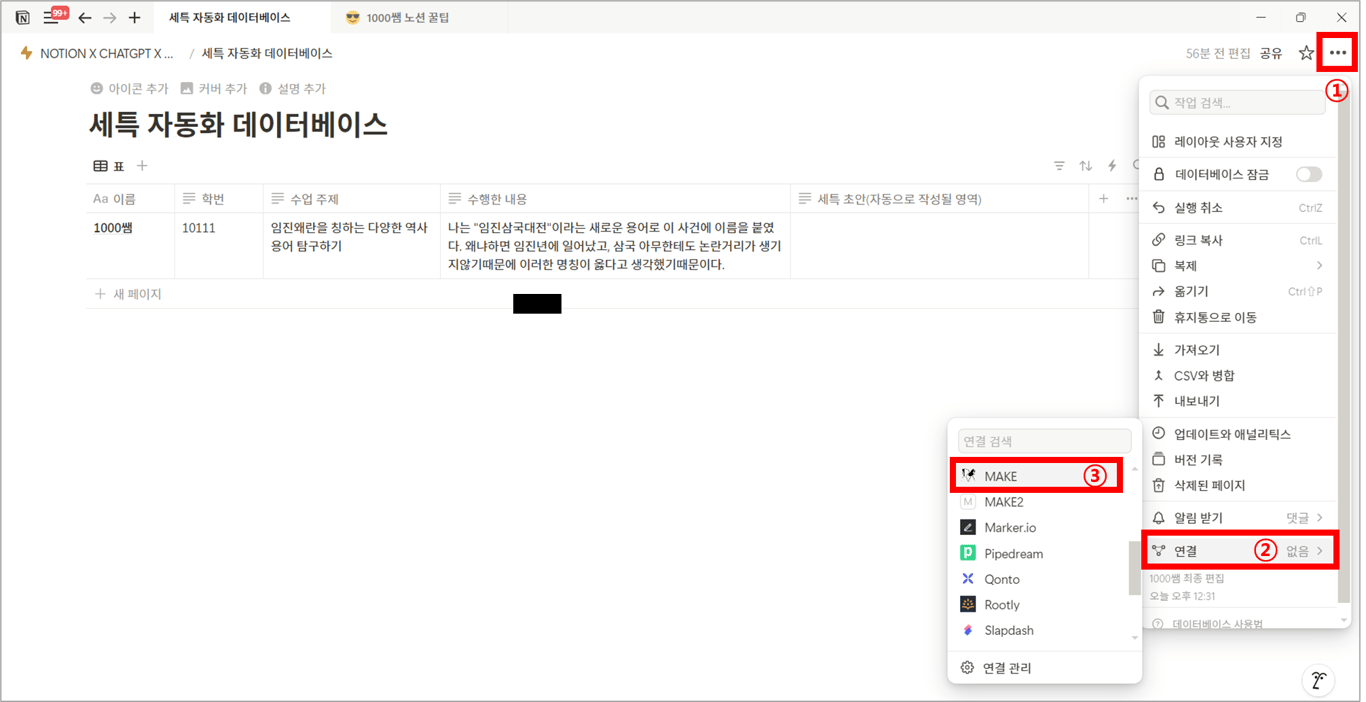1366x702 pixels.
Task: Open the floating help button at bottom right
Action: [1319, 681]
